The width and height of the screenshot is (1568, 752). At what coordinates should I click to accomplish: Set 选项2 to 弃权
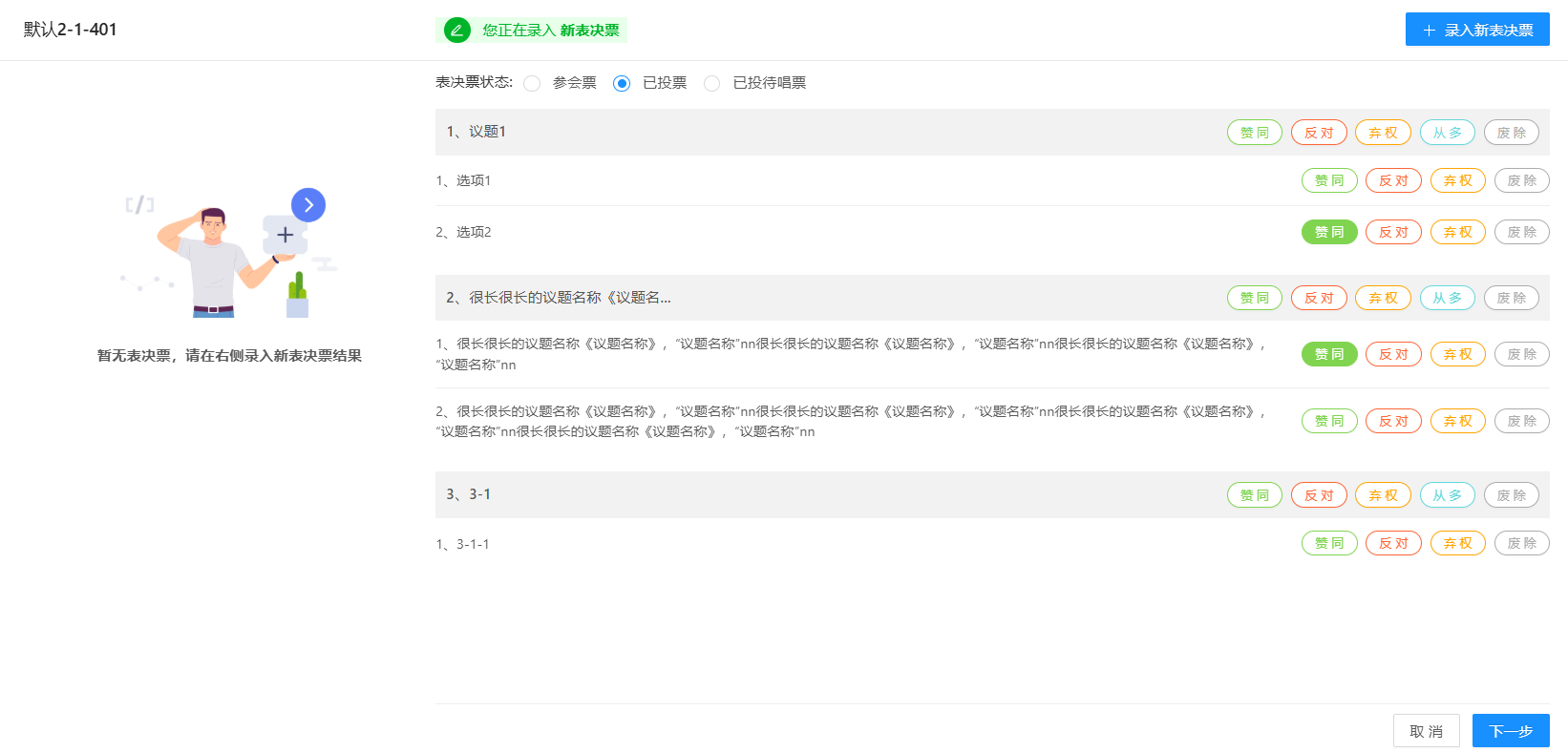[x=1457, y=232]
